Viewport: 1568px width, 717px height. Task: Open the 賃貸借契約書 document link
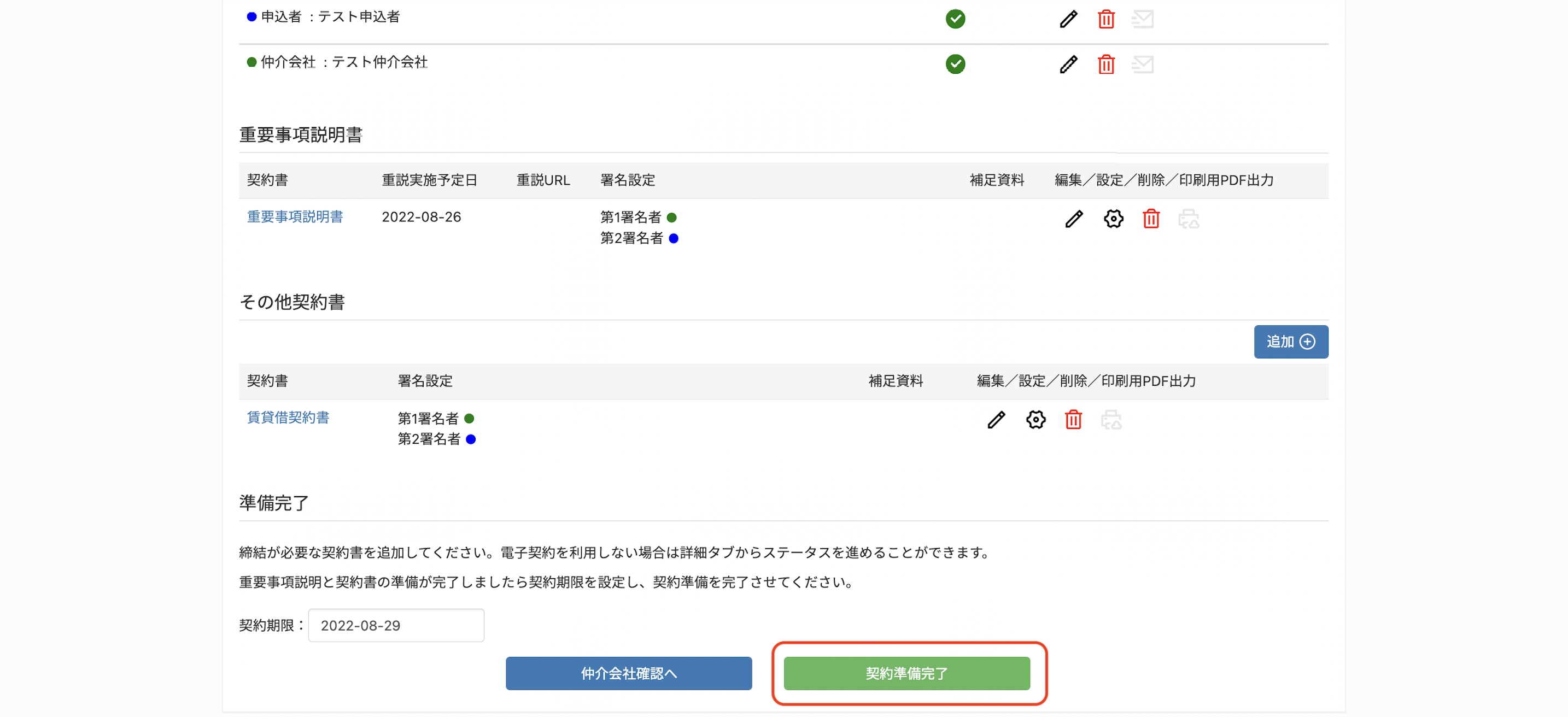(x=288, y=418)
